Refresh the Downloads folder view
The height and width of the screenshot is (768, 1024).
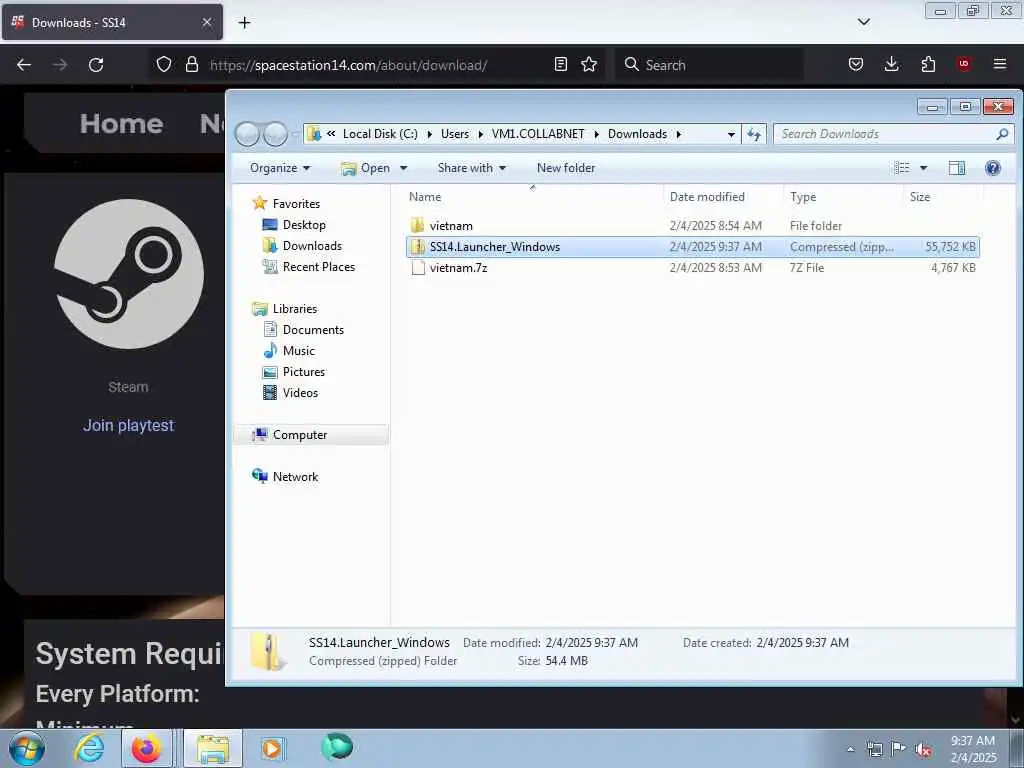tap(754, 134)
